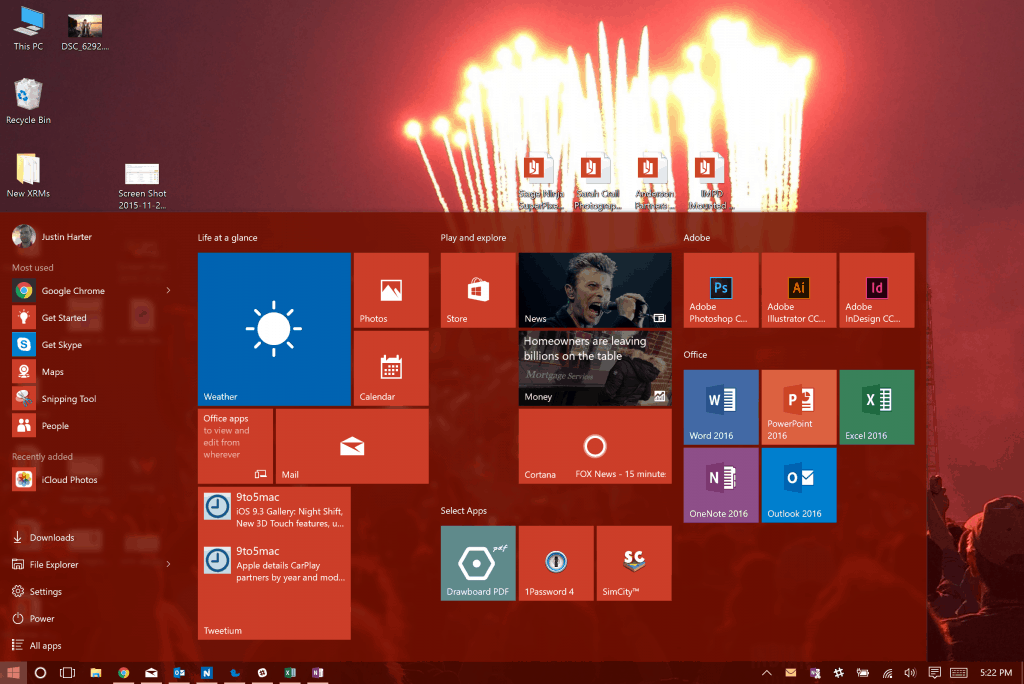Open Cortana search circle on taskbar
Screen dimensions: 1024x684
(40, 673)
